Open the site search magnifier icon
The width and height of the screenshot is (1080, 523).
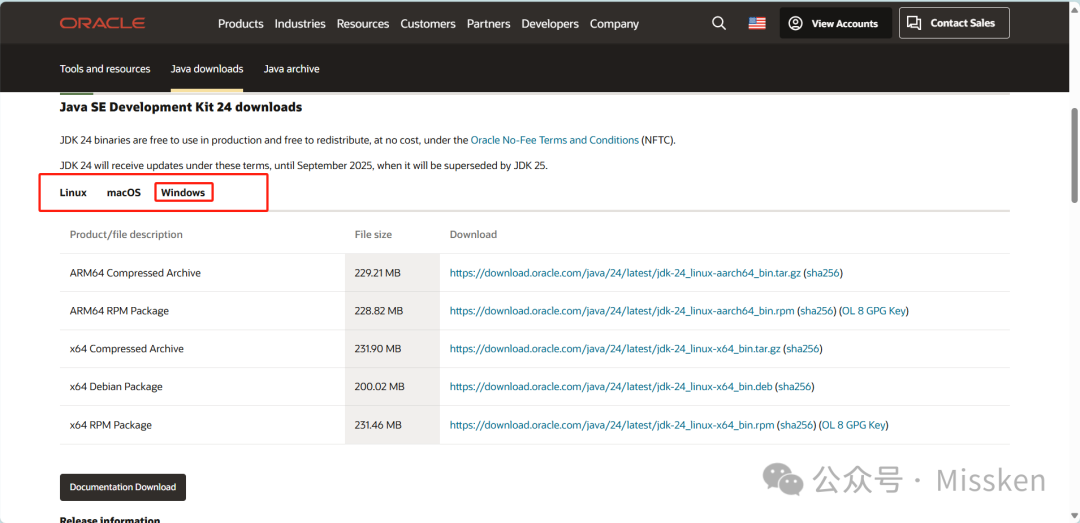[x=718, y=23]
